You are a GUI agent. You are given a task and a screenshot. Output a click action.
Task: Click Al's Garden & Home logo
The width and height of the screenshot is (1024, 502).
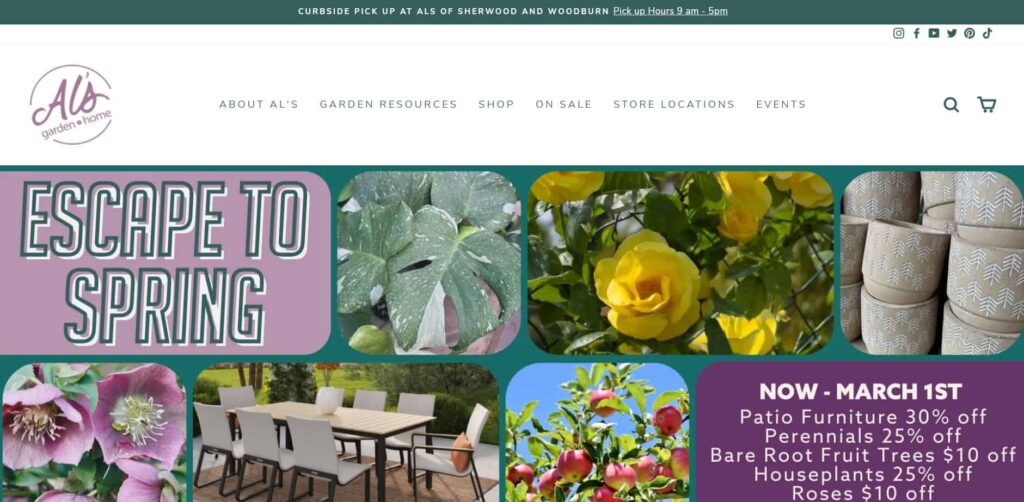[x=71, y=104]
